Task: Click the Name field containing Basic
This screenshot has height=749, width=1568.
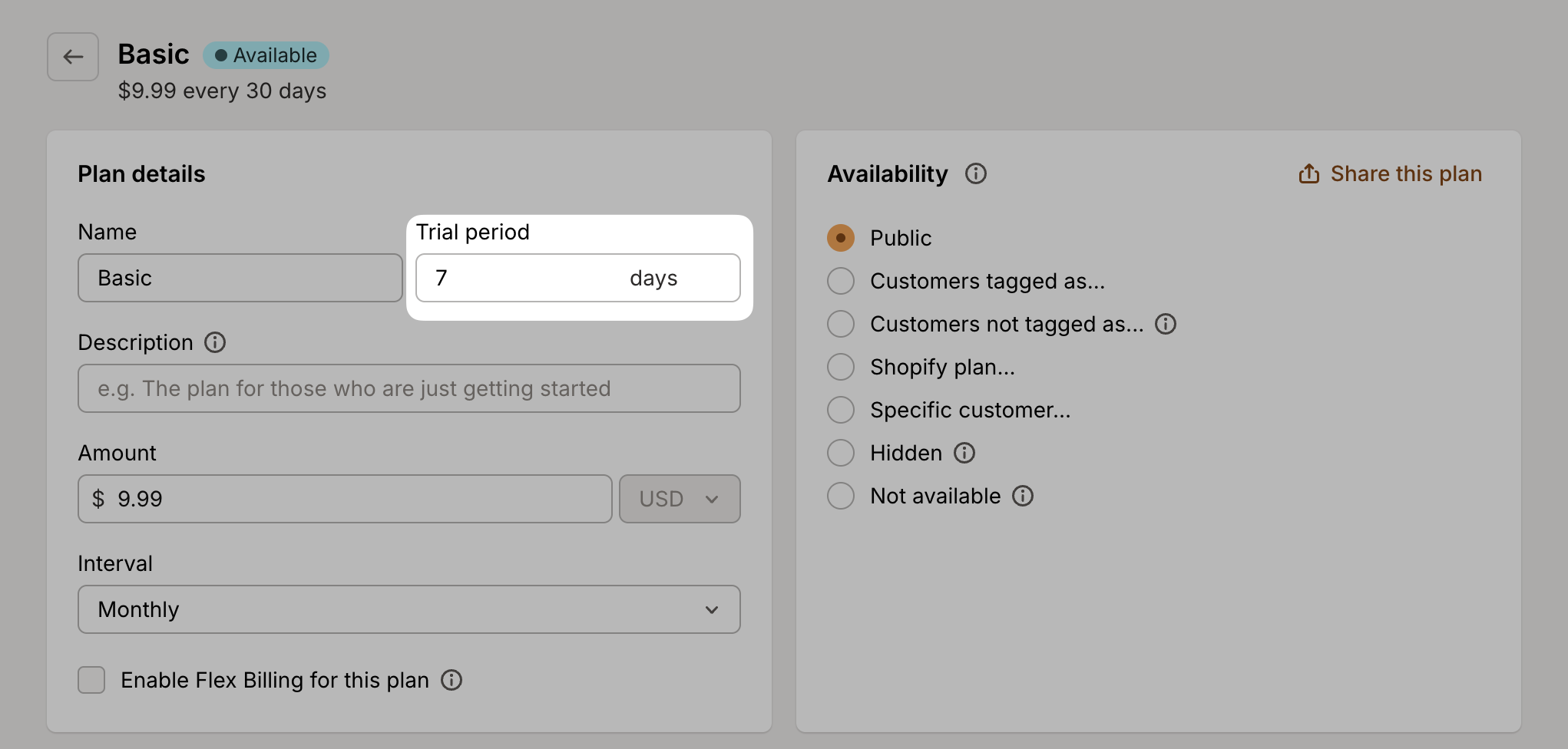Action: (x=240, y=278)
